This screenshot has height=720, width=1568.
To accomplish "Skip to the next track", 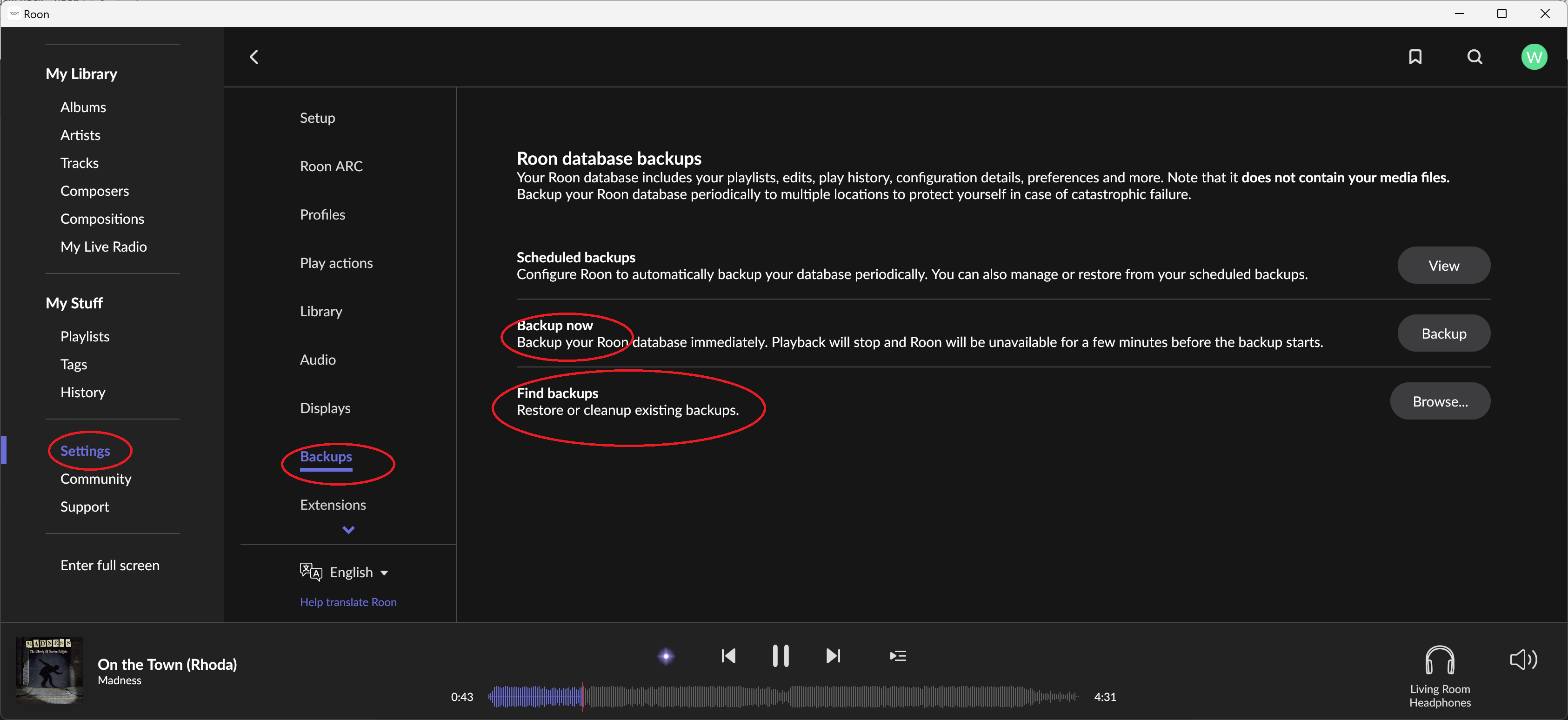I will coord(833,655).
